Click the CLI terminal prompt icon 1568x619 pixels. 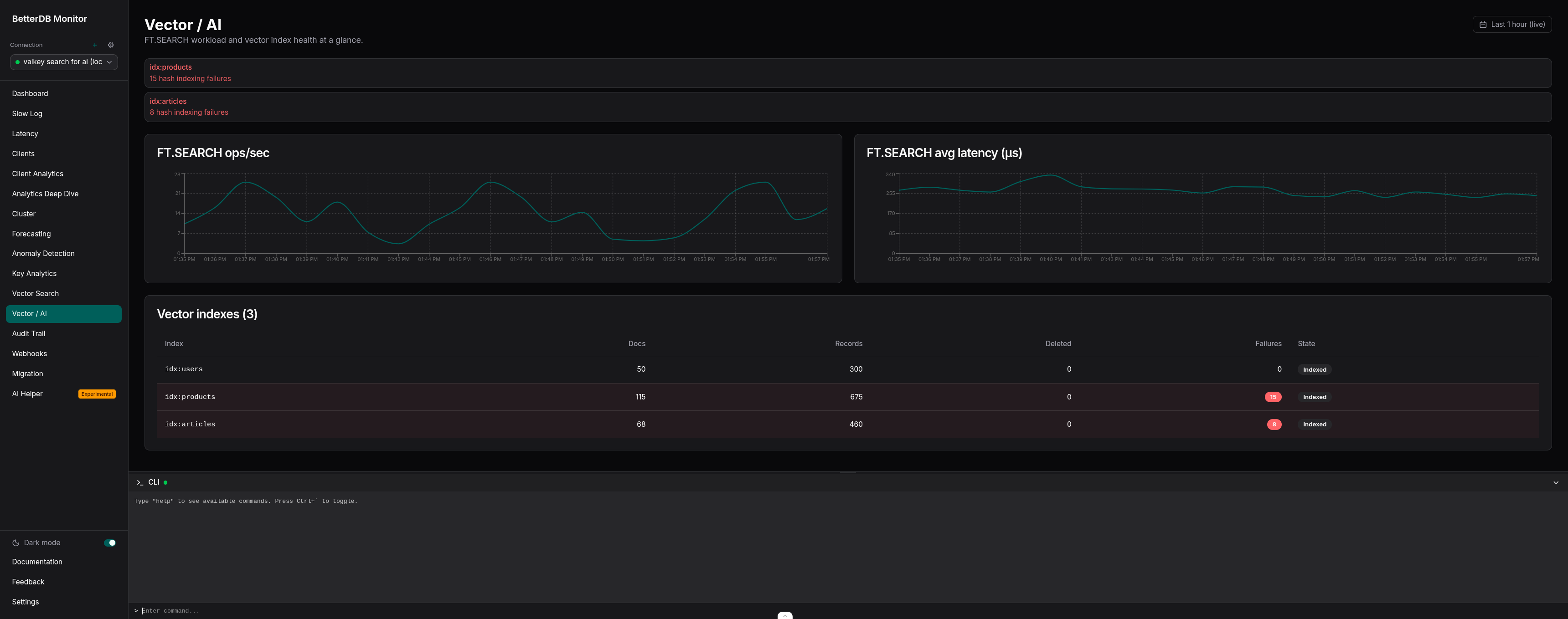coord(139,482)
